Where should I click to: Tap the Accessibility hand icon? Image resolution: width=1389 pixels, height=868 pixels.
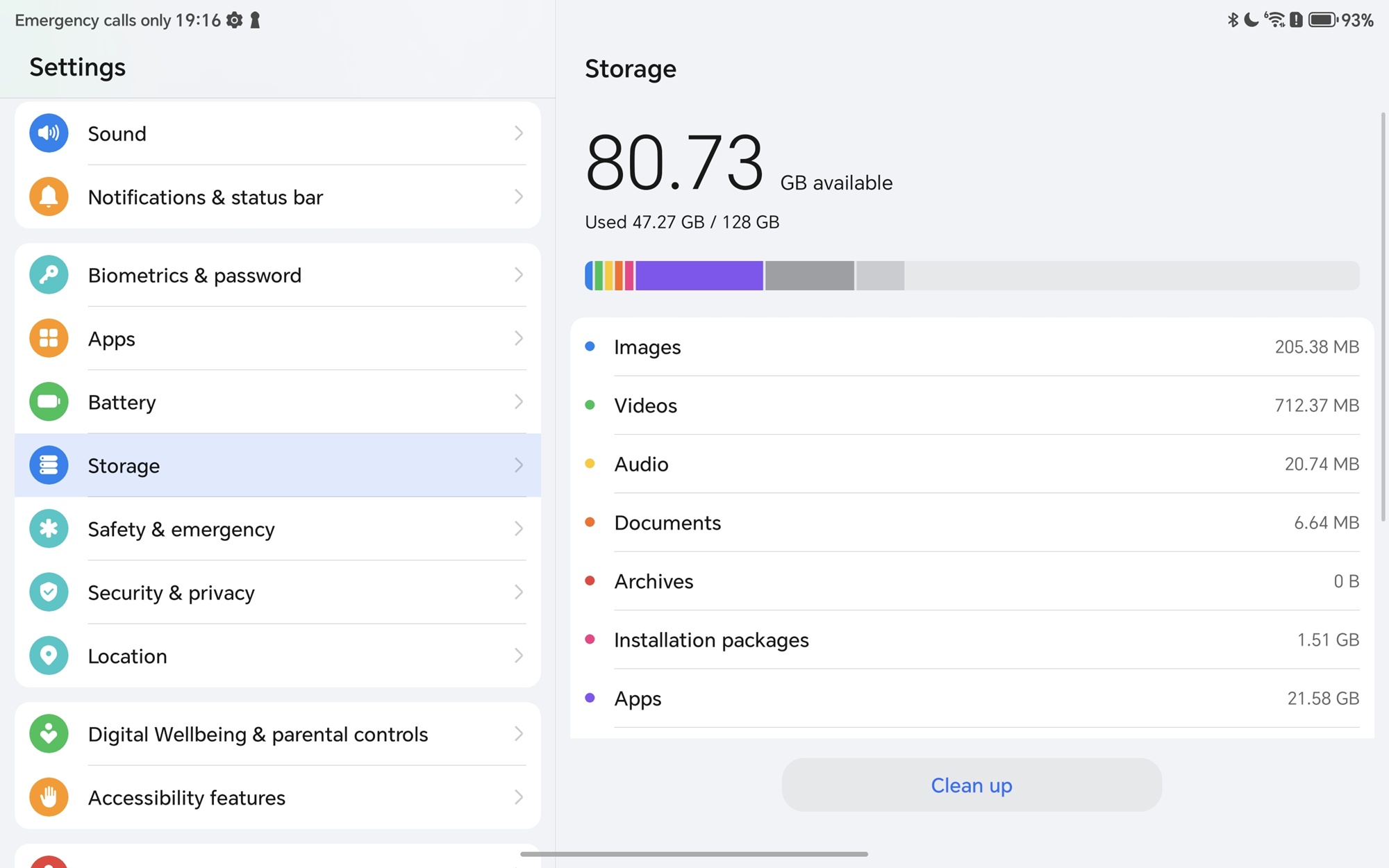[49, 797]
